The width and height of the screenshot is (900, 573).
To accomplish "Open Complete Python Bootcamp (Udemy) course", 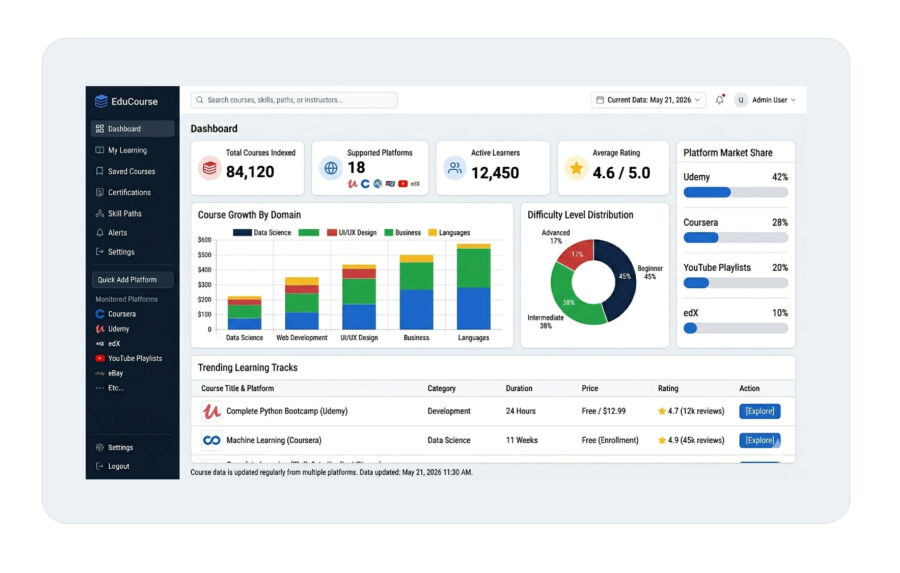I will 287,411.
